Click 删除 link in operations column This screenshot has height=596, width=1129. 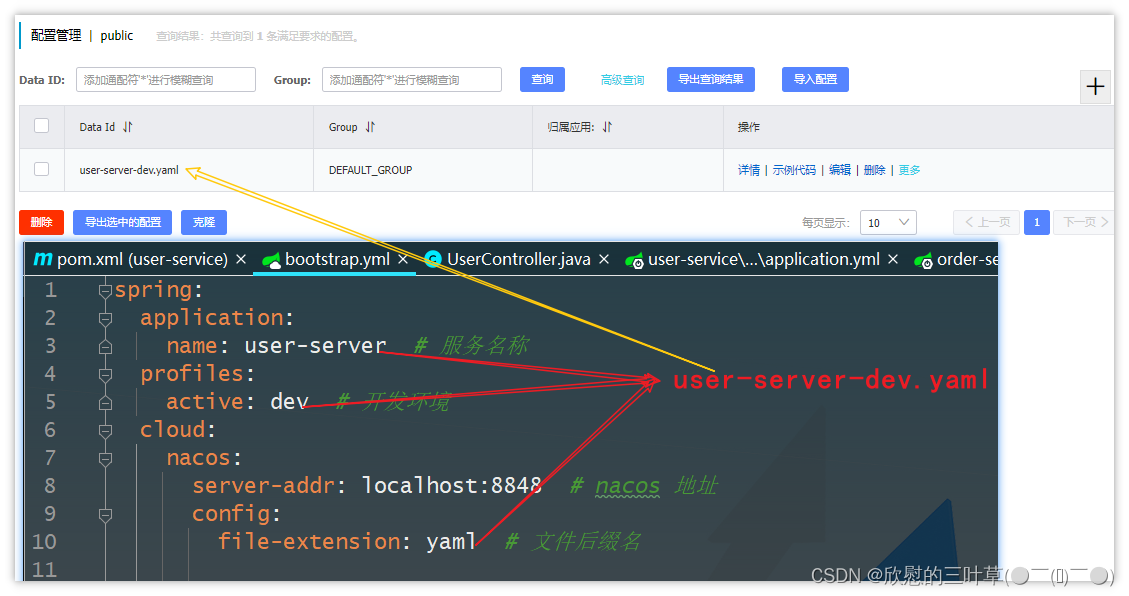point(874,170)
